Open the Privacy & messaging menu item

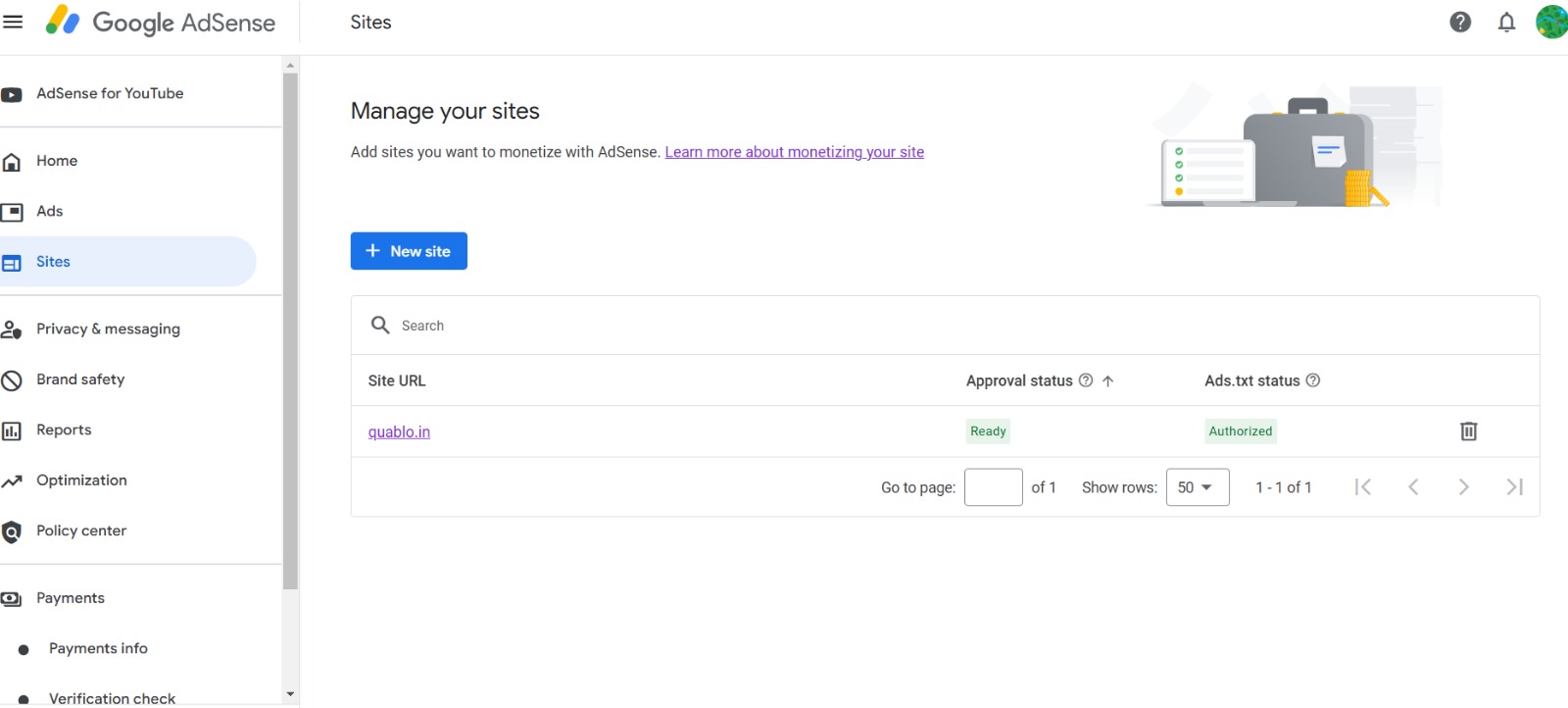coord(108,329)
